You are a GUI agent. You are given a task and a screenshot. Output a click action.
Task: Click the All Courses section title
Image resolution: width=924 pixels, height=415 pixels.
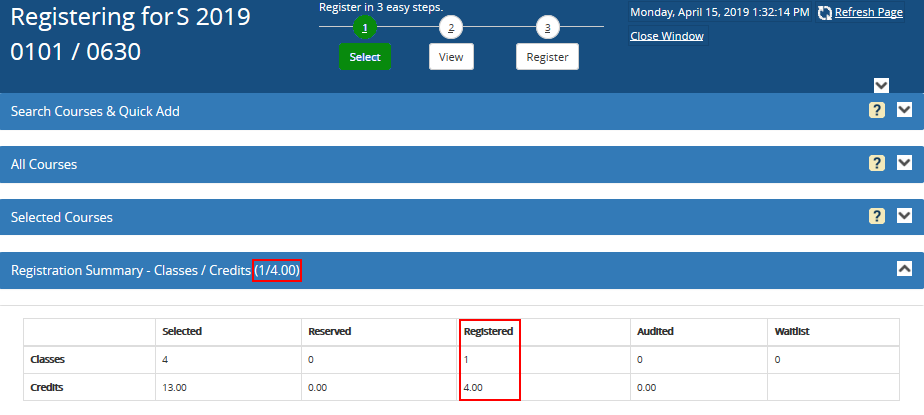pyautogui.click(x=44, y=164)
